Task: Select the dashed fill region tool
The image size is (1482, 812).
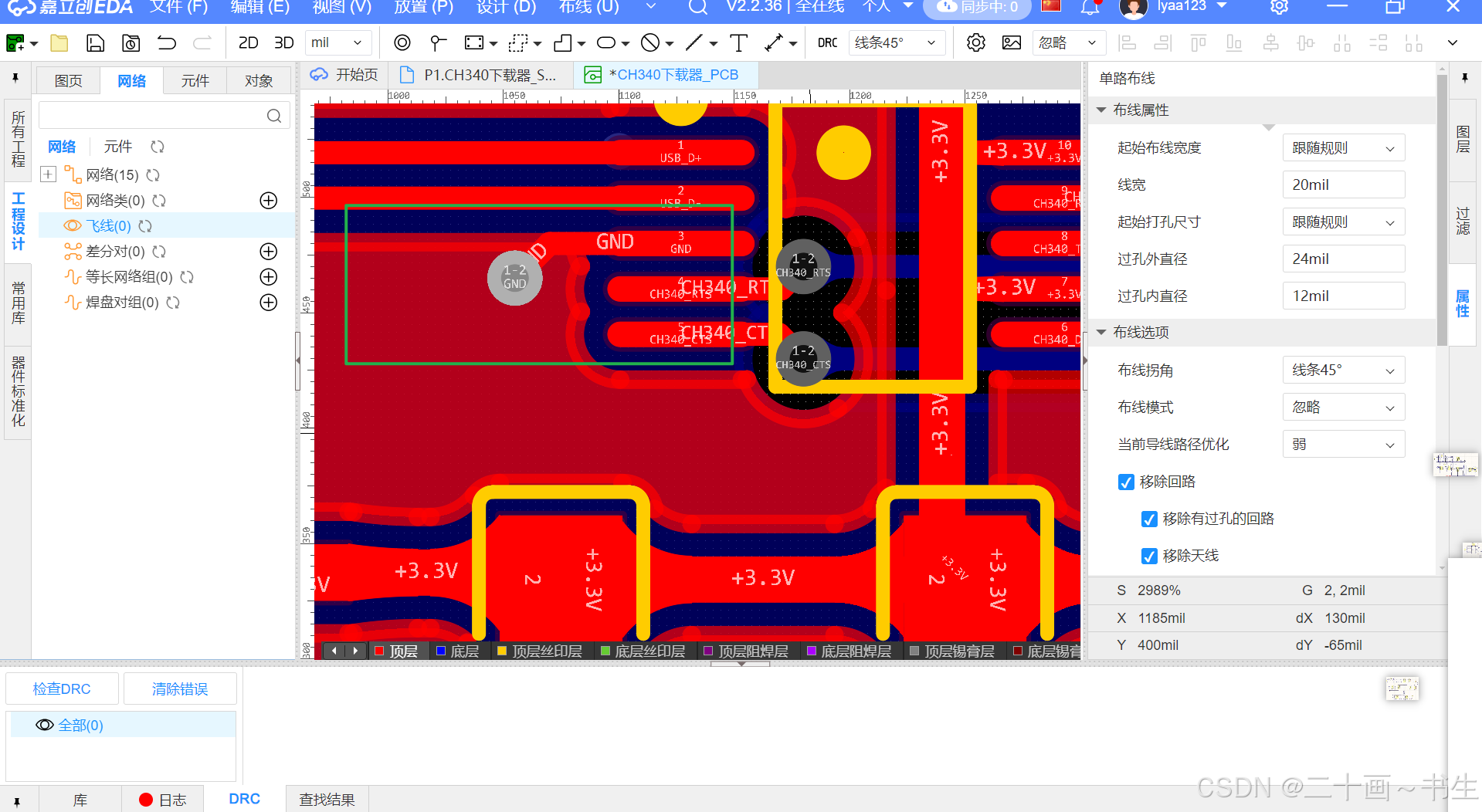Action: (517, 43)
